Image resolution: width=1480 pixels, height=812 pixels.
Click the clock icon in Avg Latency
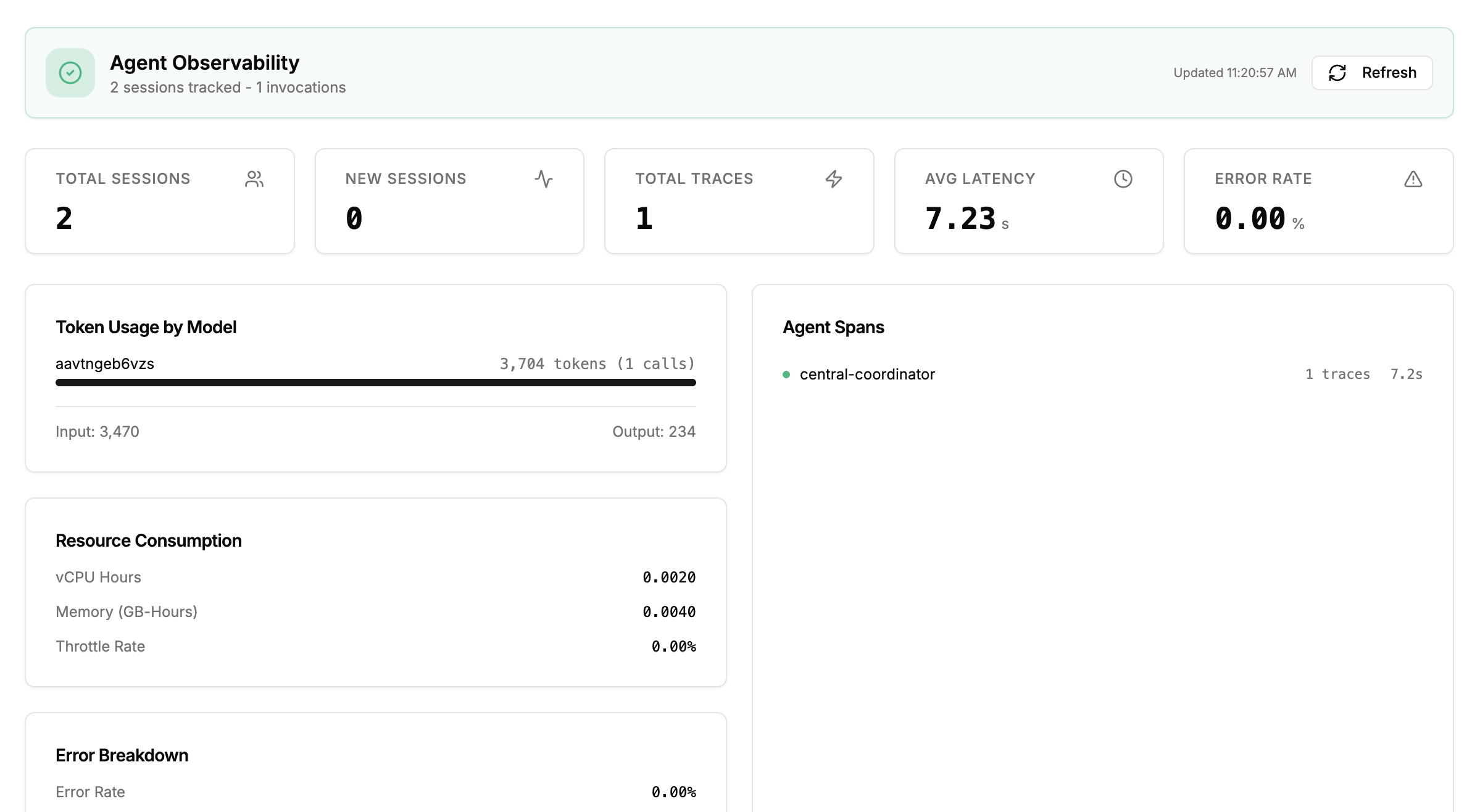point(1123,179)
